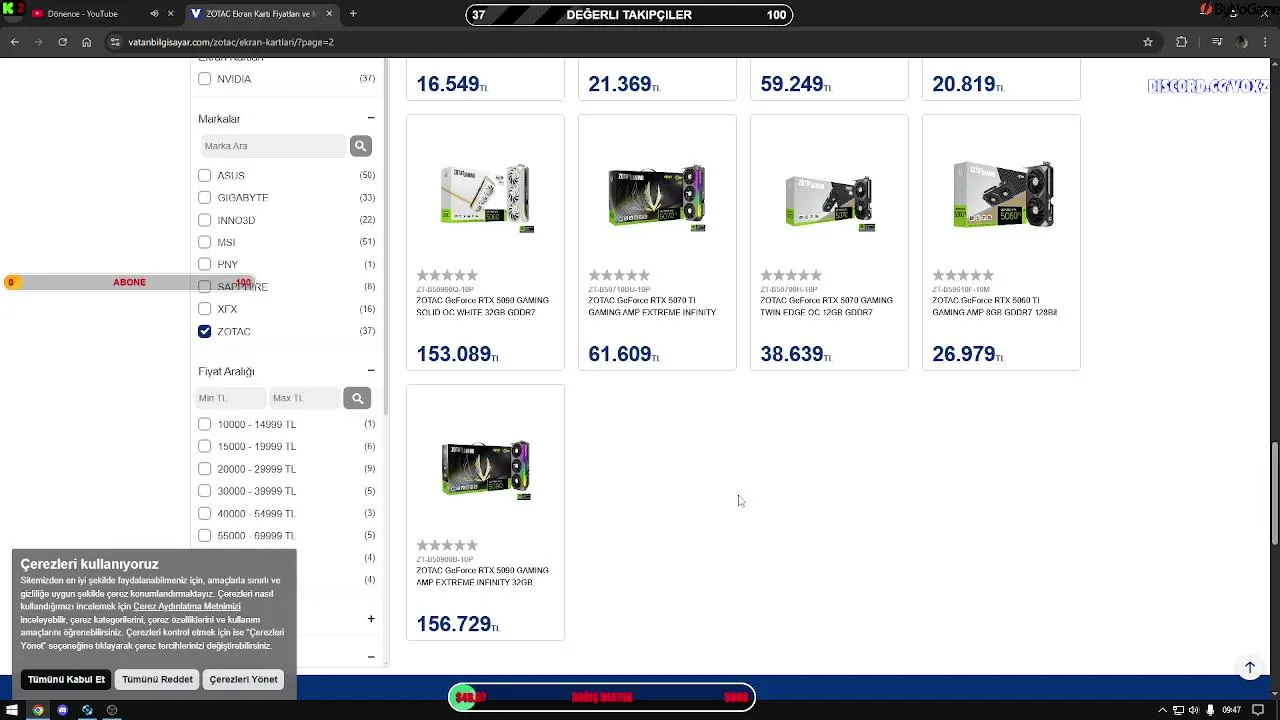Open Discord from the taskbar

(62, 710)
